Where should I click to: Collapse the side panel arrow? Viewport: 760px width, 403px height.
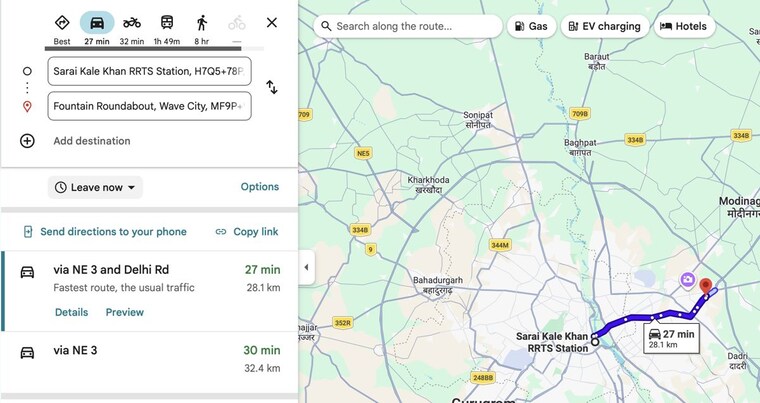click(306, 267)
